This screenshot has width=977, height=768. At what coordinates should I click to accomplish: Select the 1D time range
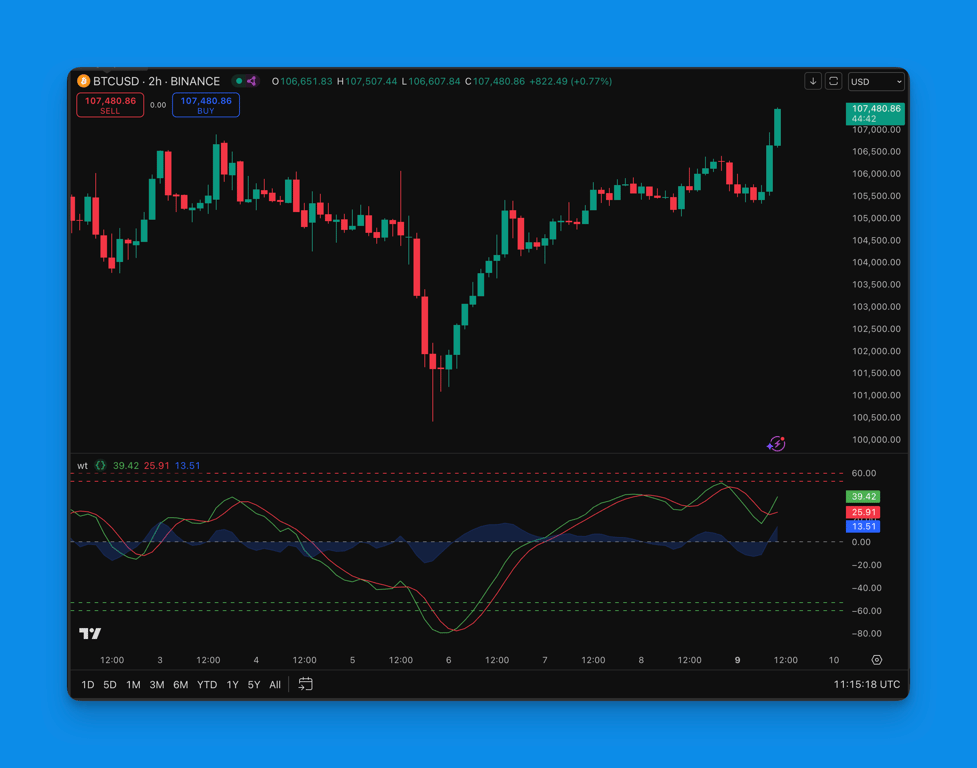88,685
